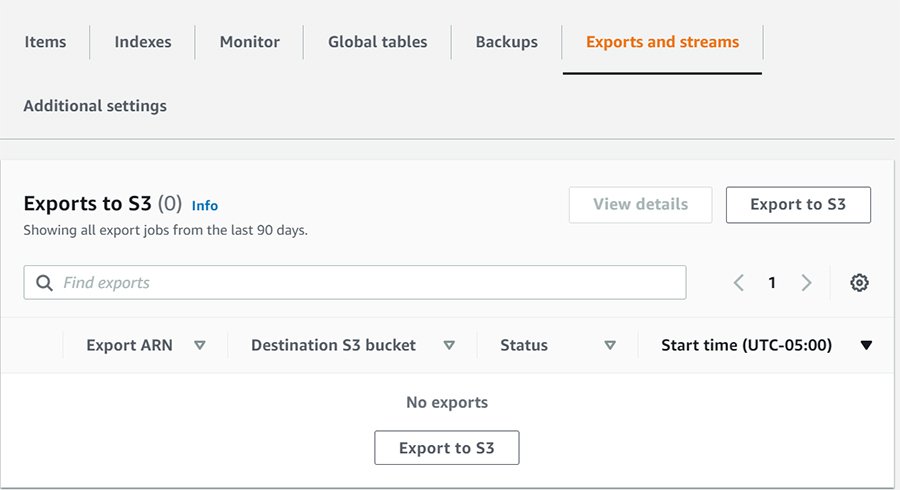Viewport: 900px width, 490px height.
Task: Open the Additional settings tab
Action: click(x=95, y=106)
